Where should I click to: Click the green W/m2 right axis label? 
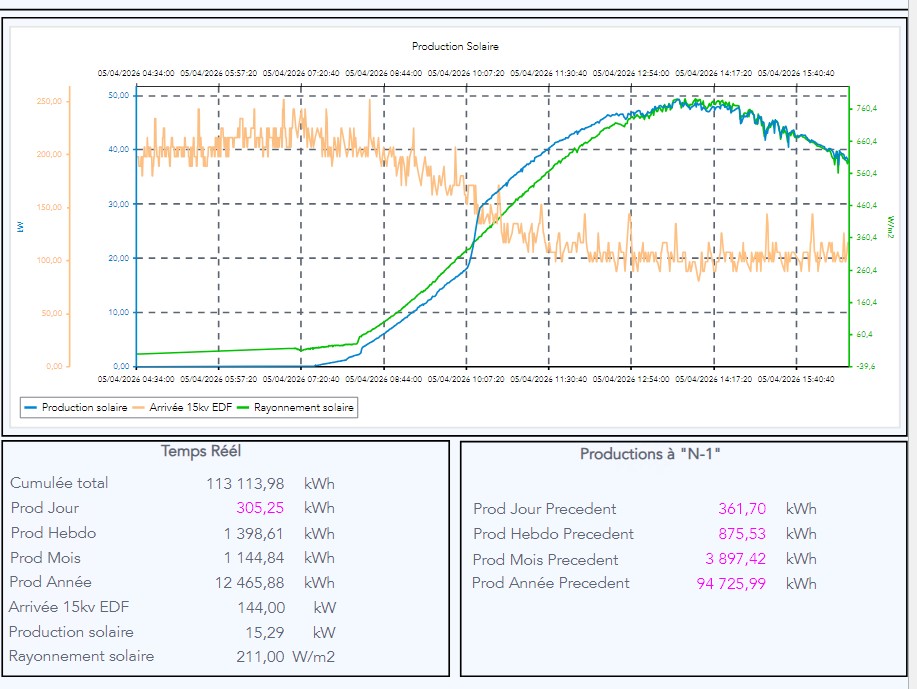(x=890, y=228)
